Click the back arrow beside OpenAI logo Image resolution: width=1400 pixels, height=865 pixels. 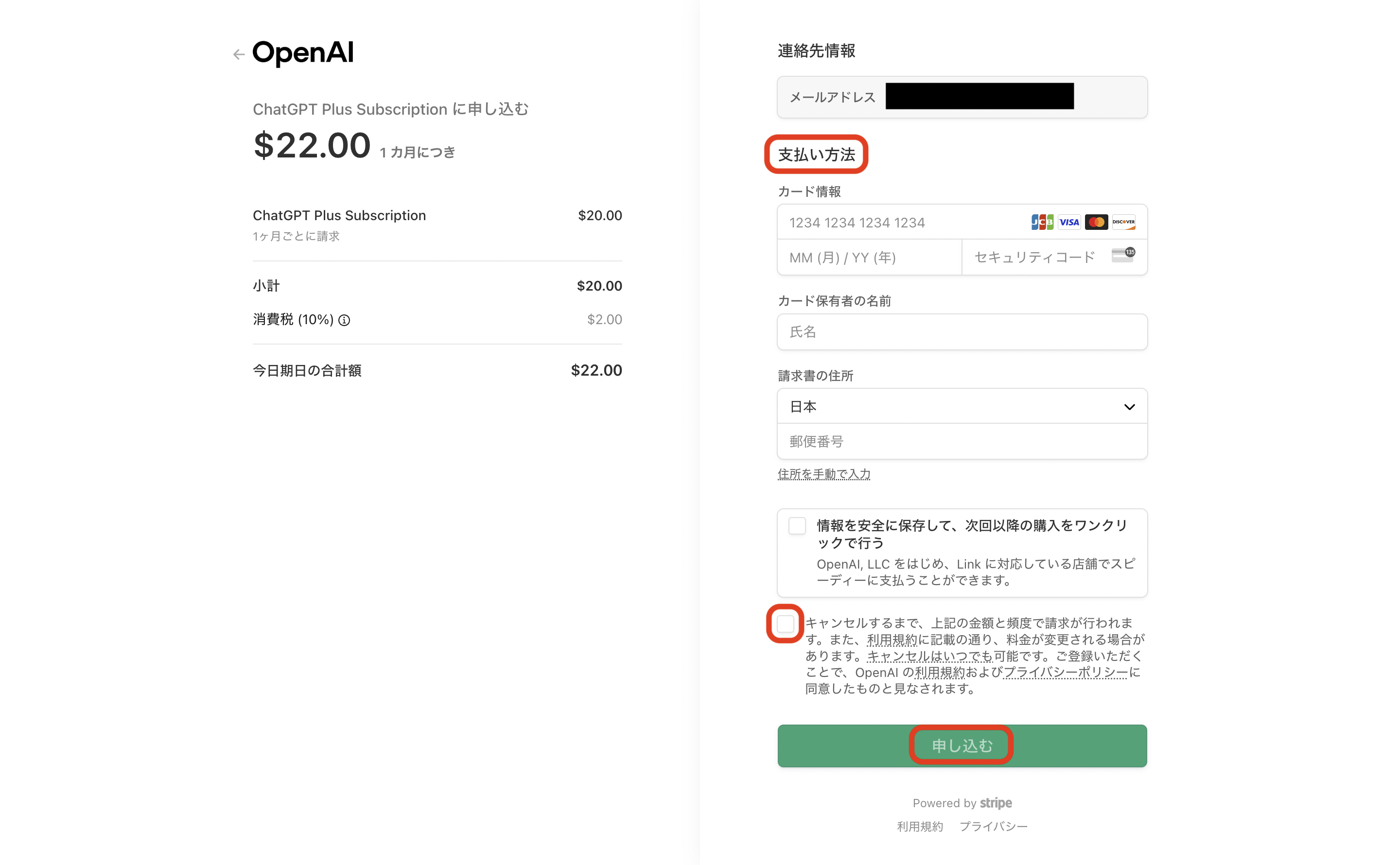click(239, 54)
